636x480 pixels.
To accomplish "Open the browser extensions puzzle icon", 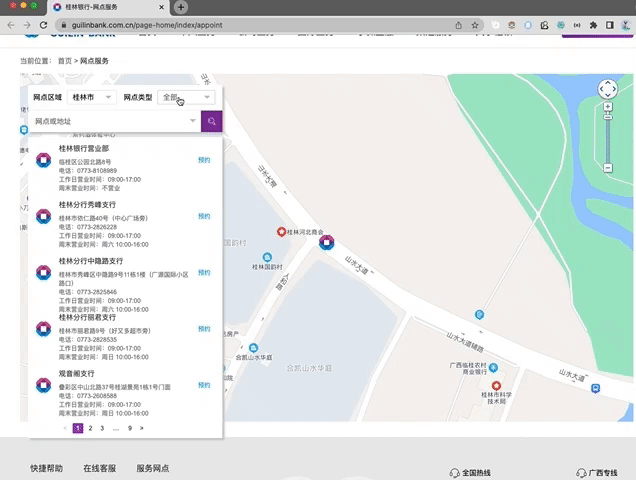I will [x=593, y=25].
